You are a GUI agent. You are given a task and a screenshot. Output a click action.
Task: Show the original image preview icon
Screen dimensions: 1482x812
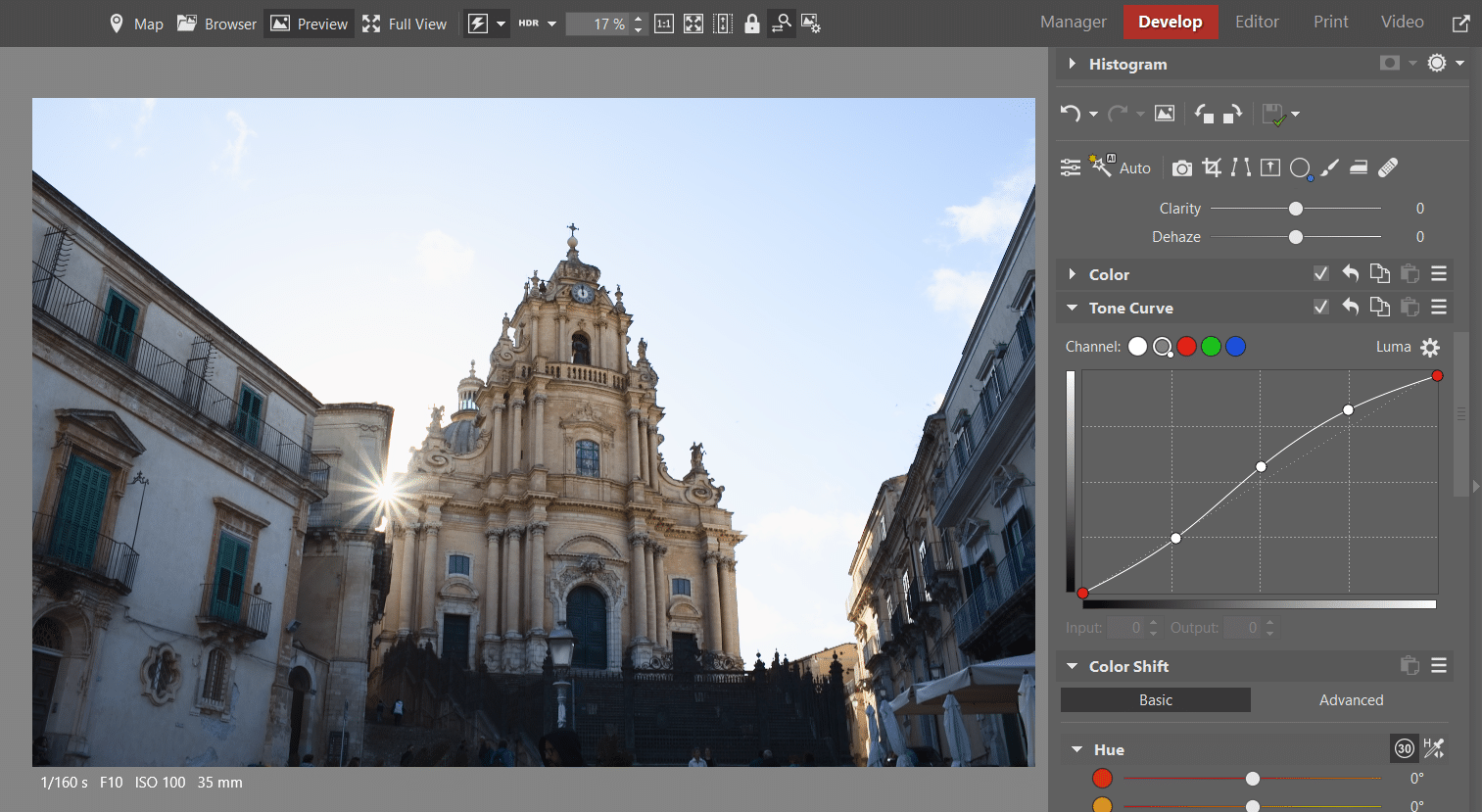(x=1165, y=114)
